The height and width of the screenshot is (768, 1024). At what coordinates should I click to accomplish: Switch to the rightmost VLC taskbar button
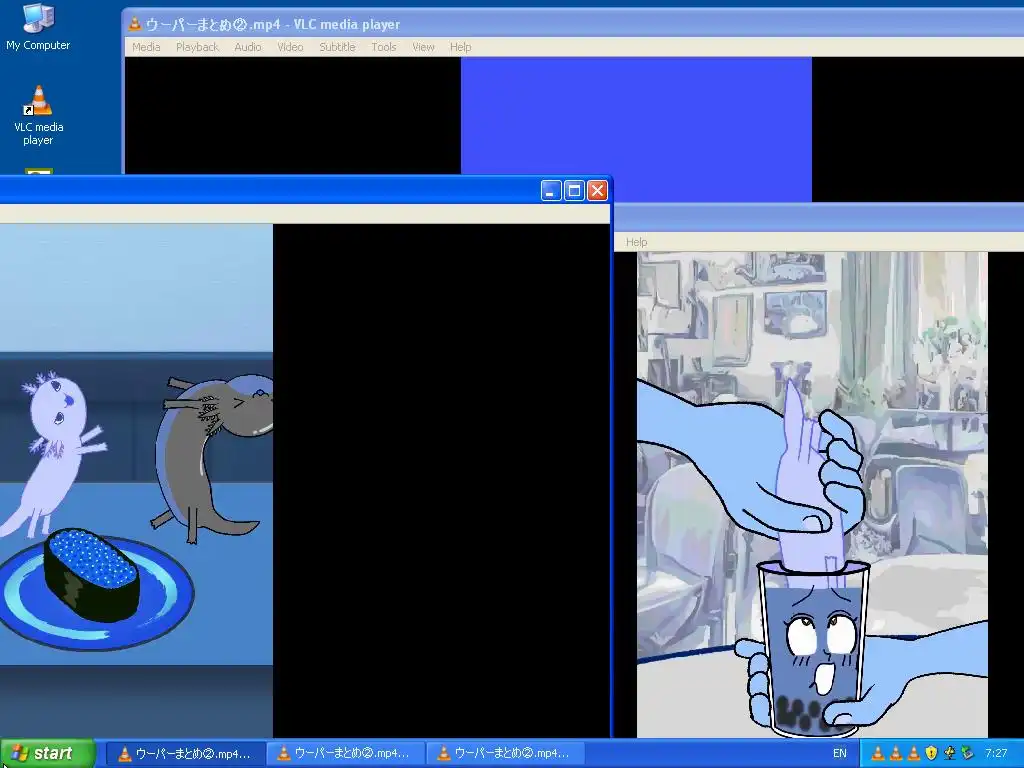point(505,754)
